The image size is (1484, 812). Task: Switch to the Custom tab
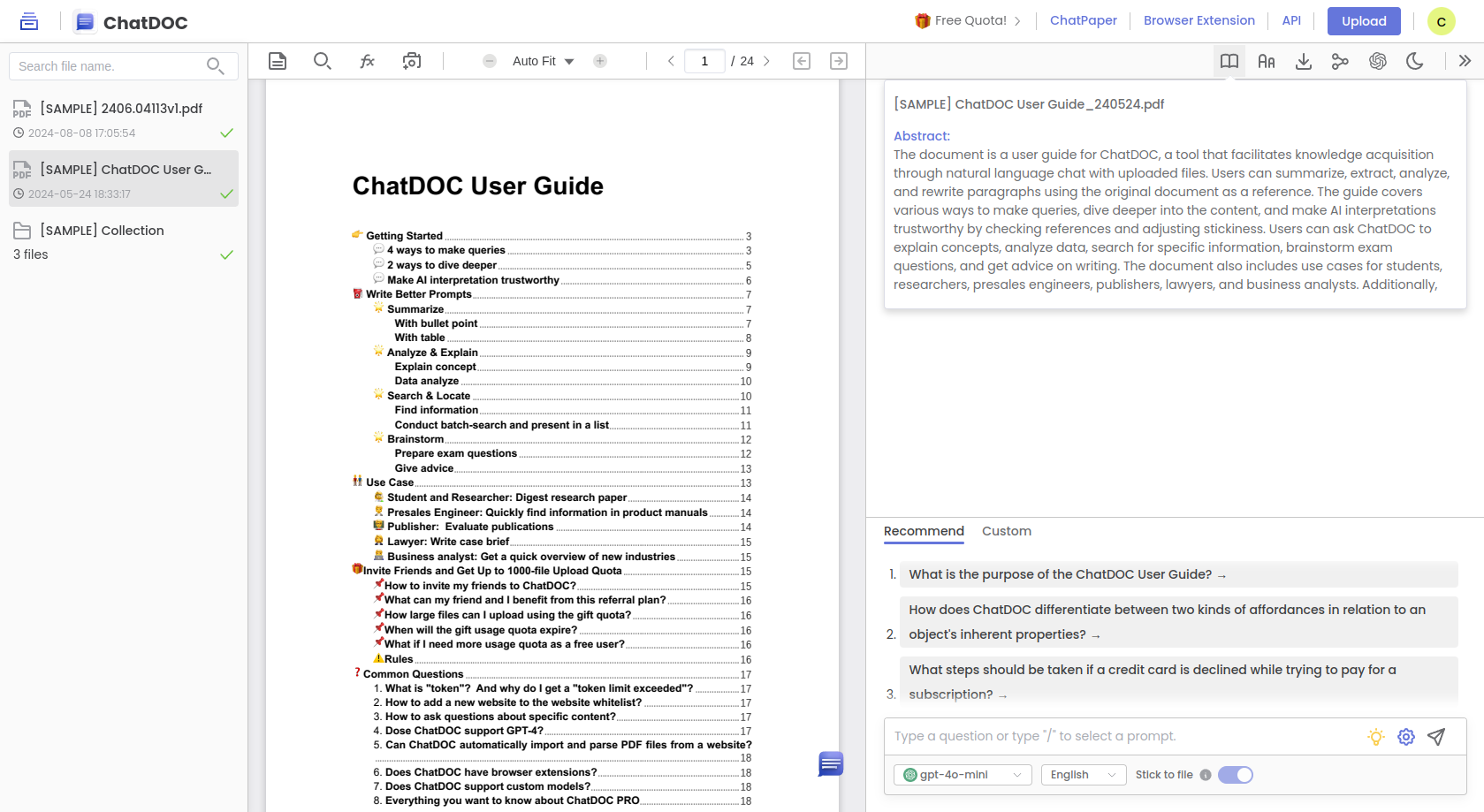[1007, 531]
